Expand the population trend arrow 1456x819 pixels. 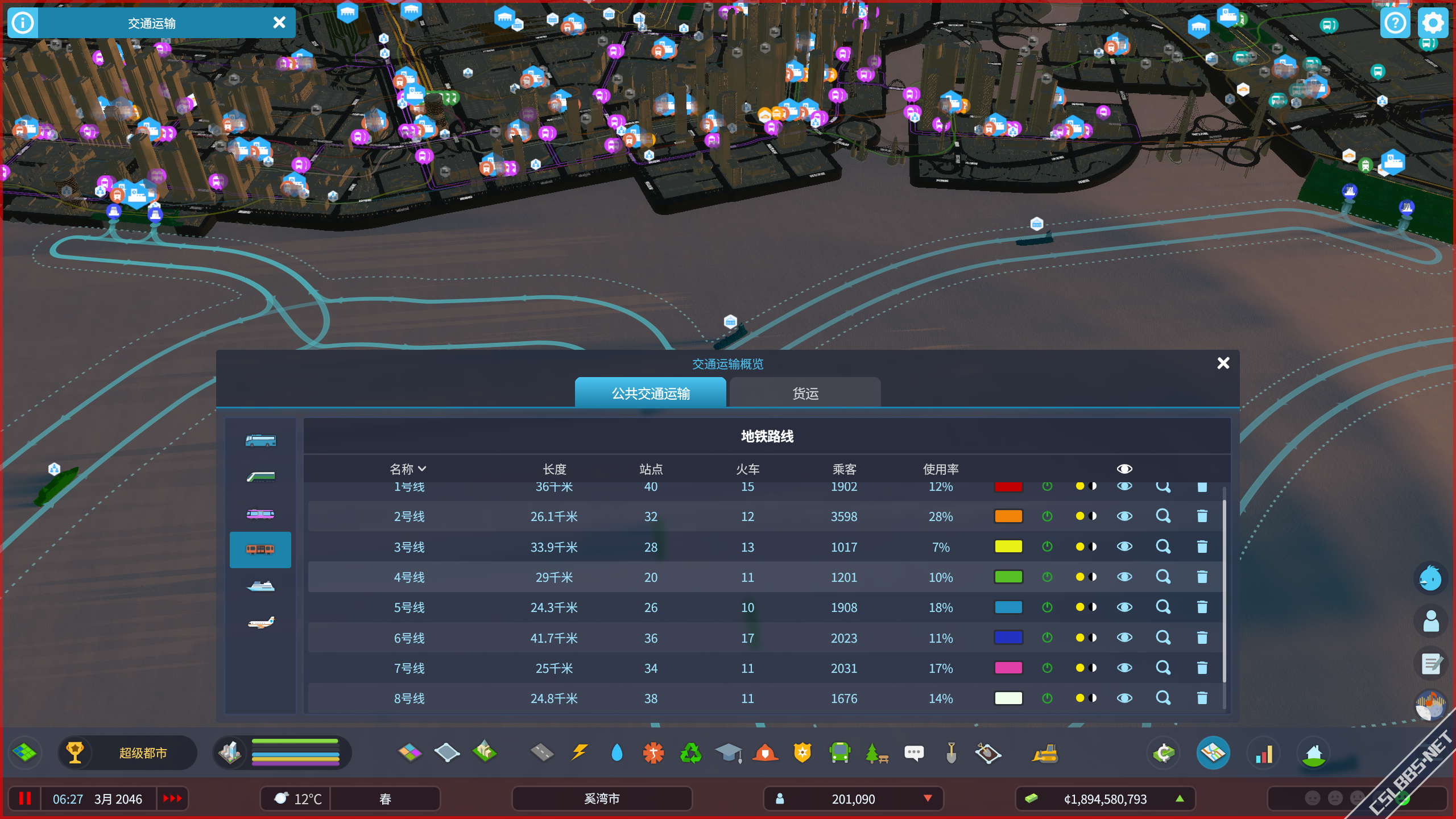(928, 799)
